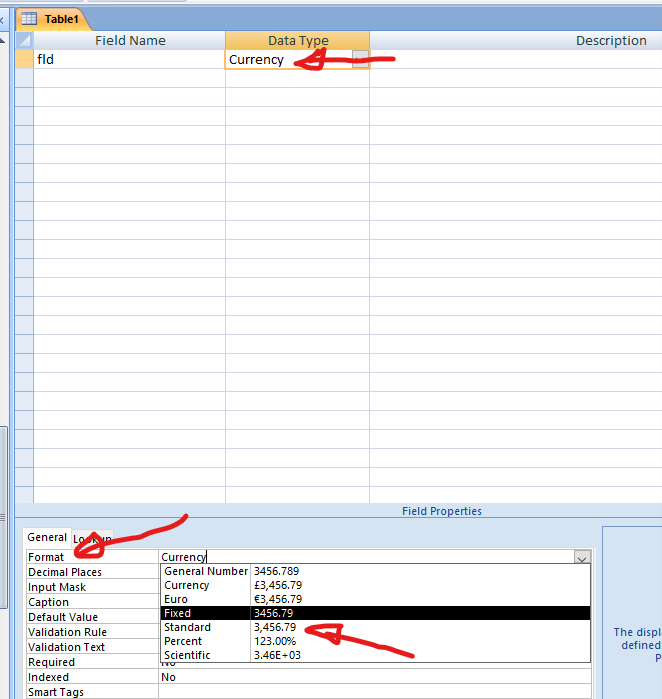Screen dimensions: 662x699
Task: Choose the Percent format option
Action: 375,641
